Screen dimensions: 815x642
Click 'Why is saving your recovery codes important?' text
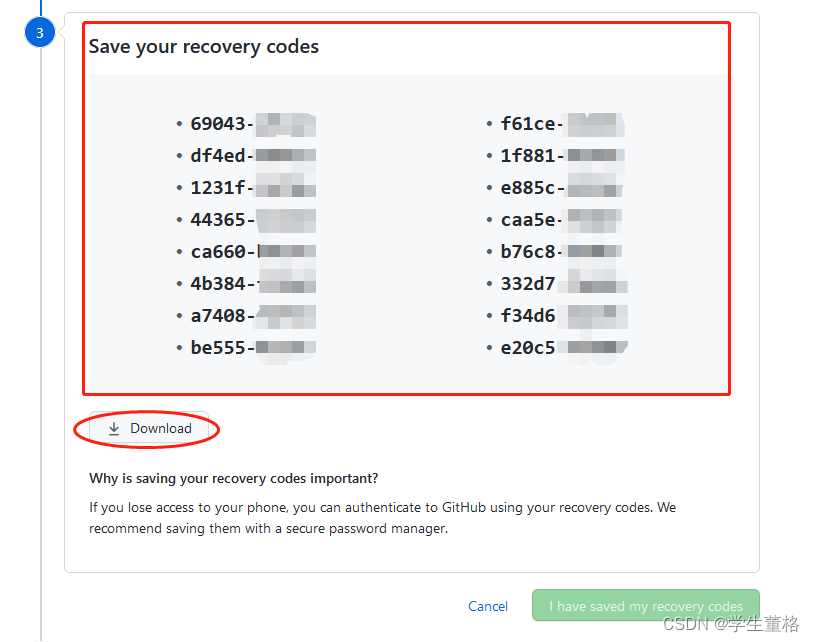(233, 478)
